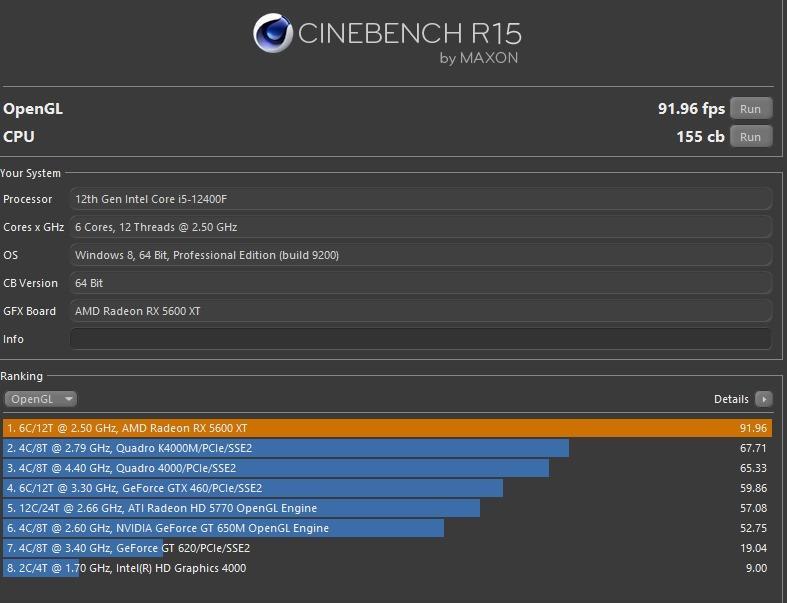Screen dimensions: 787x603
Task: Click the Processor field showing i5-12400F
Action: click(421, 199)
